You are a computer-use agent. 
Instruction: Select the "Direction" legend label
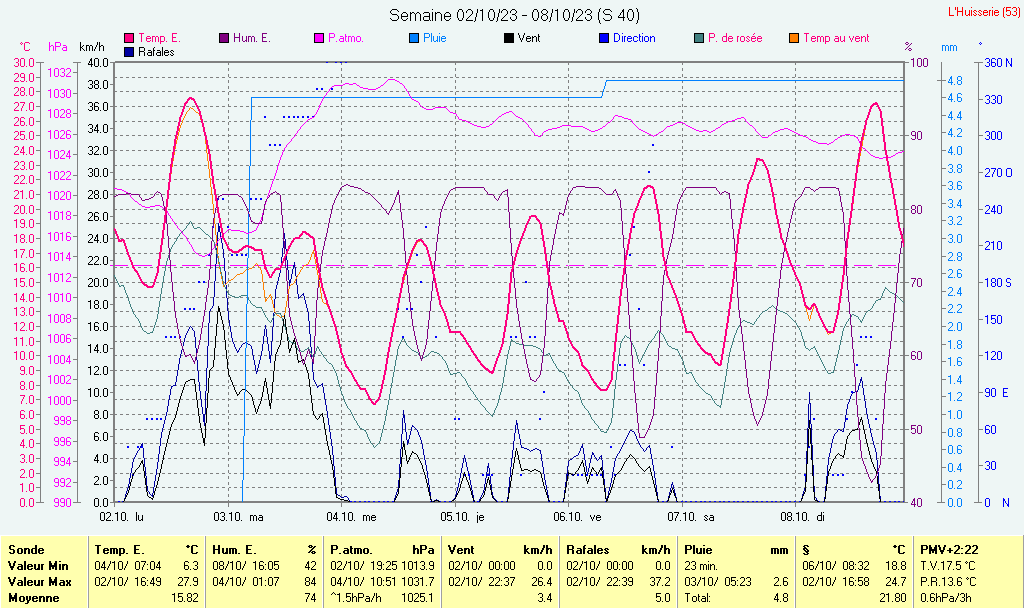[634, 39]
